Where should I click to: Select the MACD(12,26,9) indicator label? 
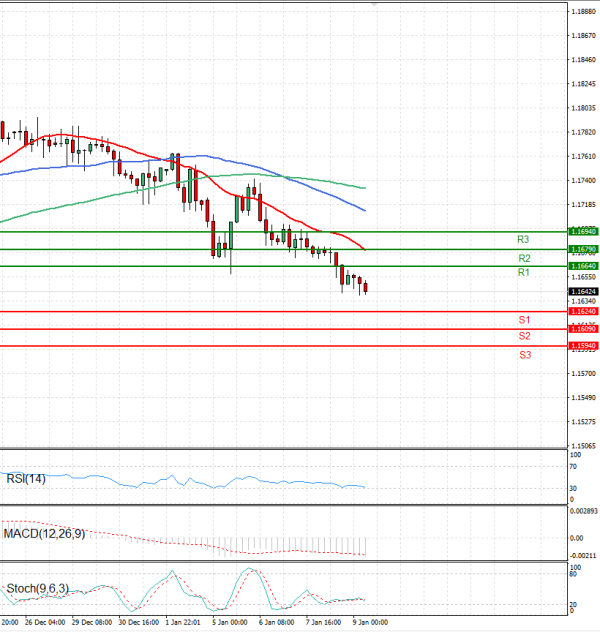coord(41,532)
